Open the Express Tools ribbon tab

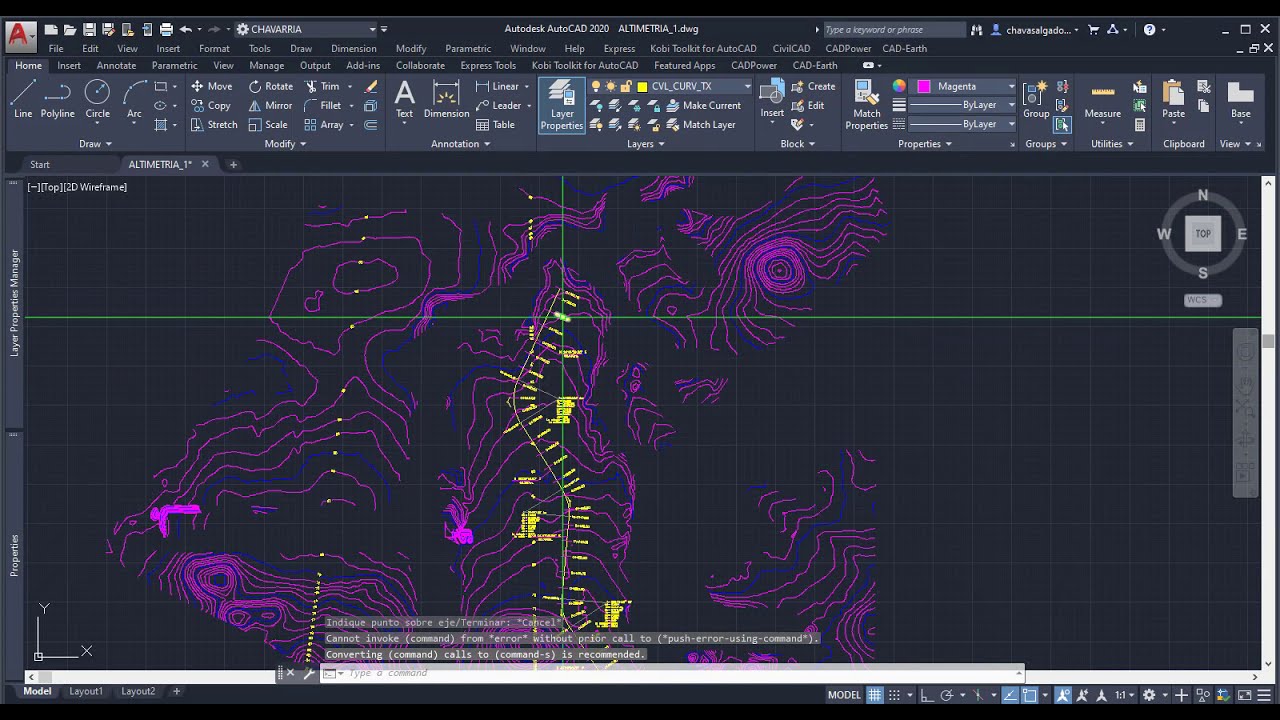point(488,65)
